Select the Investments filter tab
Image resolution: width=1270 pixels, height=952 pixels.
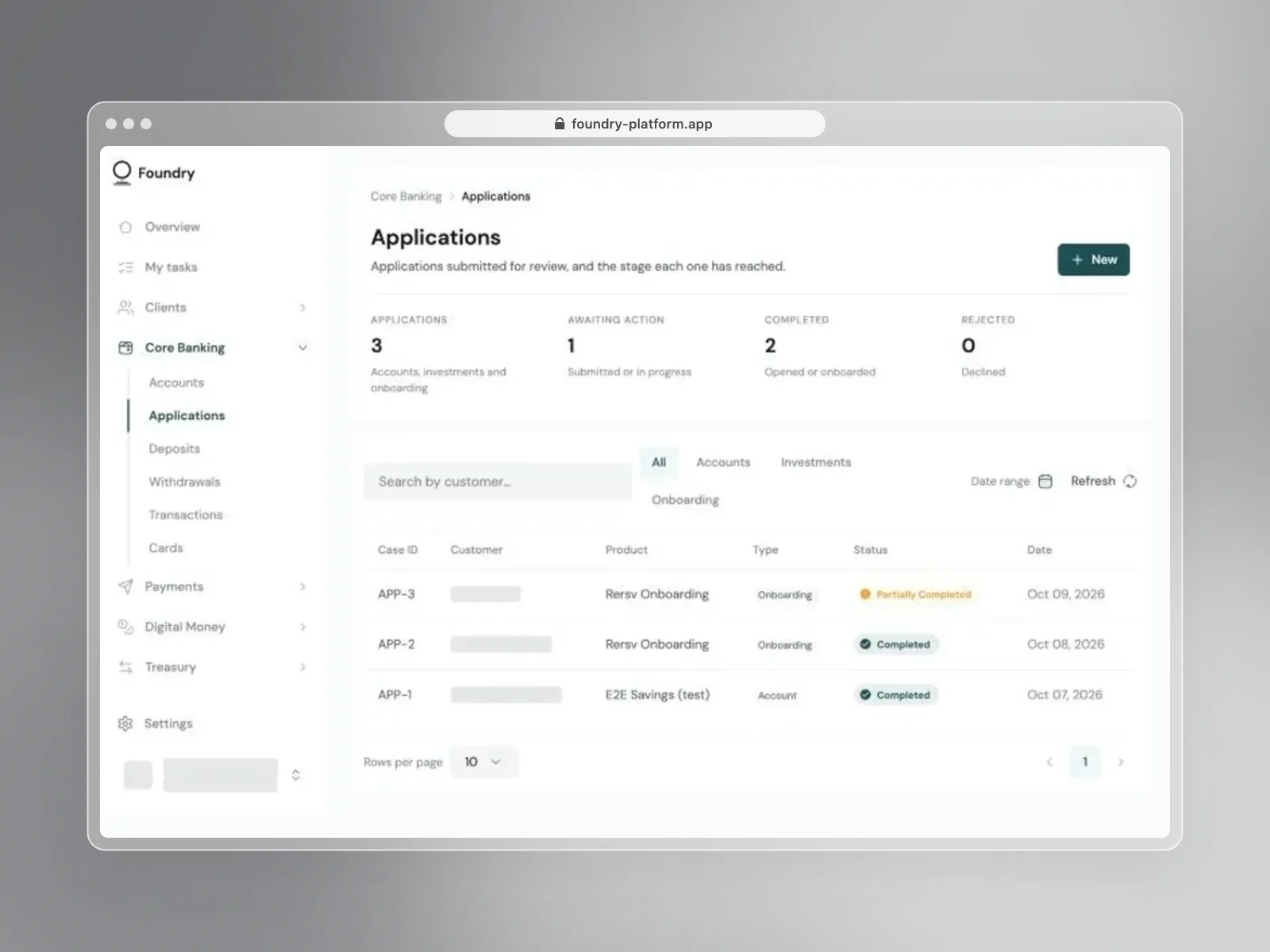[x=816, y=463]
